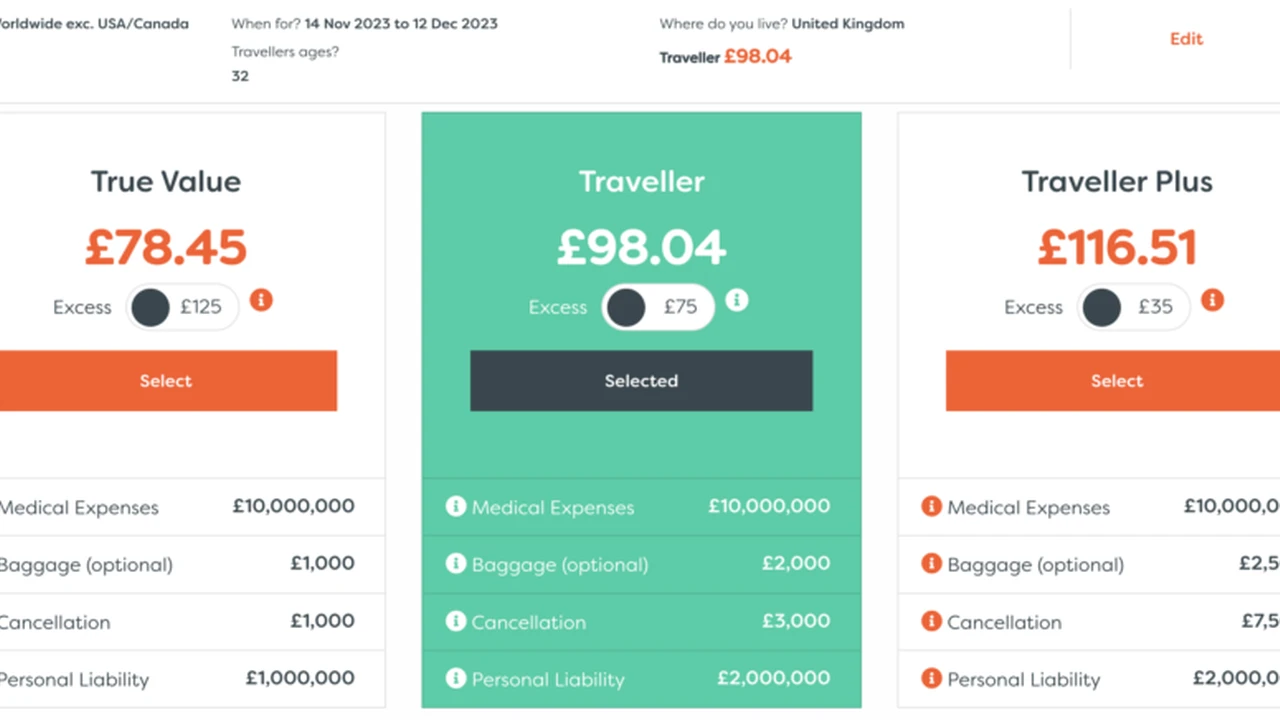Click the Edit link to change trip details
This screenshot has height=720, width=1280.
click(1186, 39)
